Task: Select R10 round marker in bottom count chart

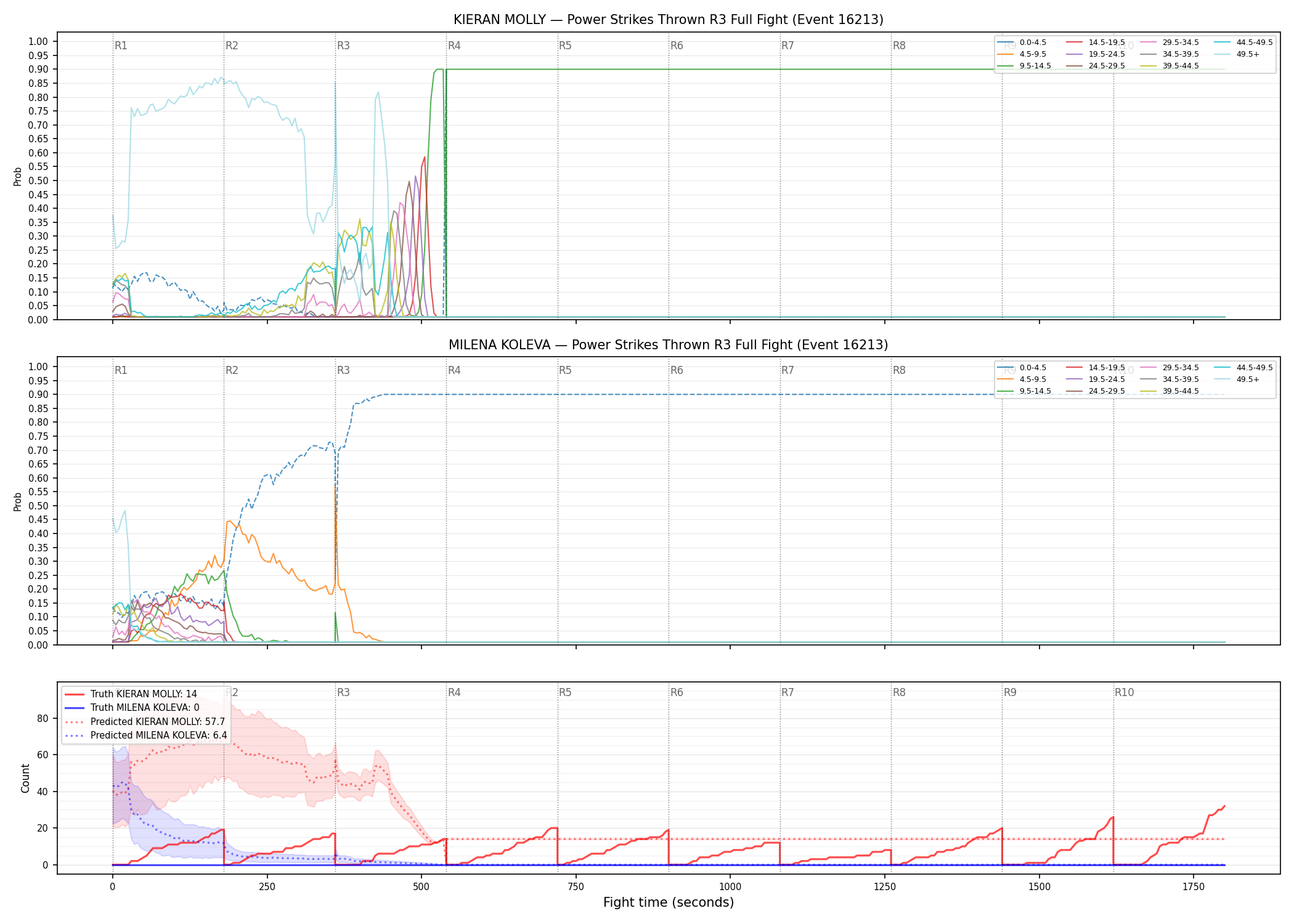Action: point(1124,692)
